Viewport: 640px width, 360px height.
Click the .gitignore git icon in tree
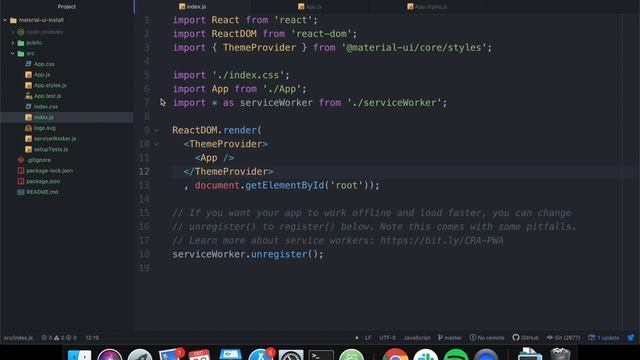pyautogui.click(x=21, y=160)
